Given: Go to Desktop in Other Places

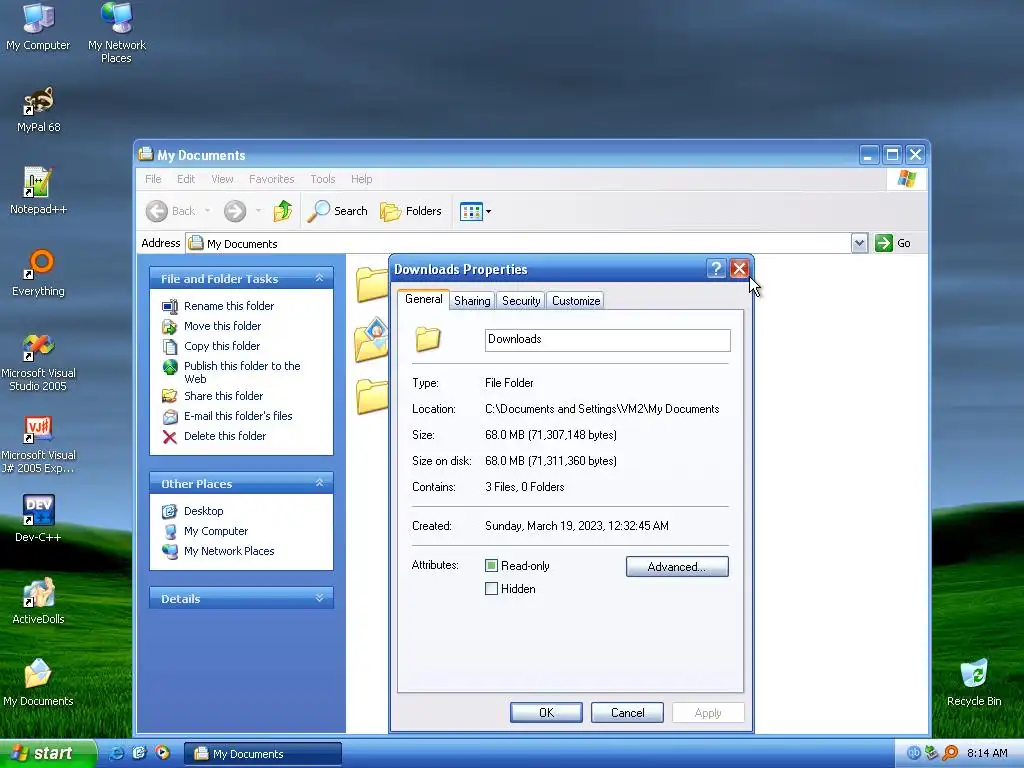Looking at the screenshot, I should [x=203, y=511].
